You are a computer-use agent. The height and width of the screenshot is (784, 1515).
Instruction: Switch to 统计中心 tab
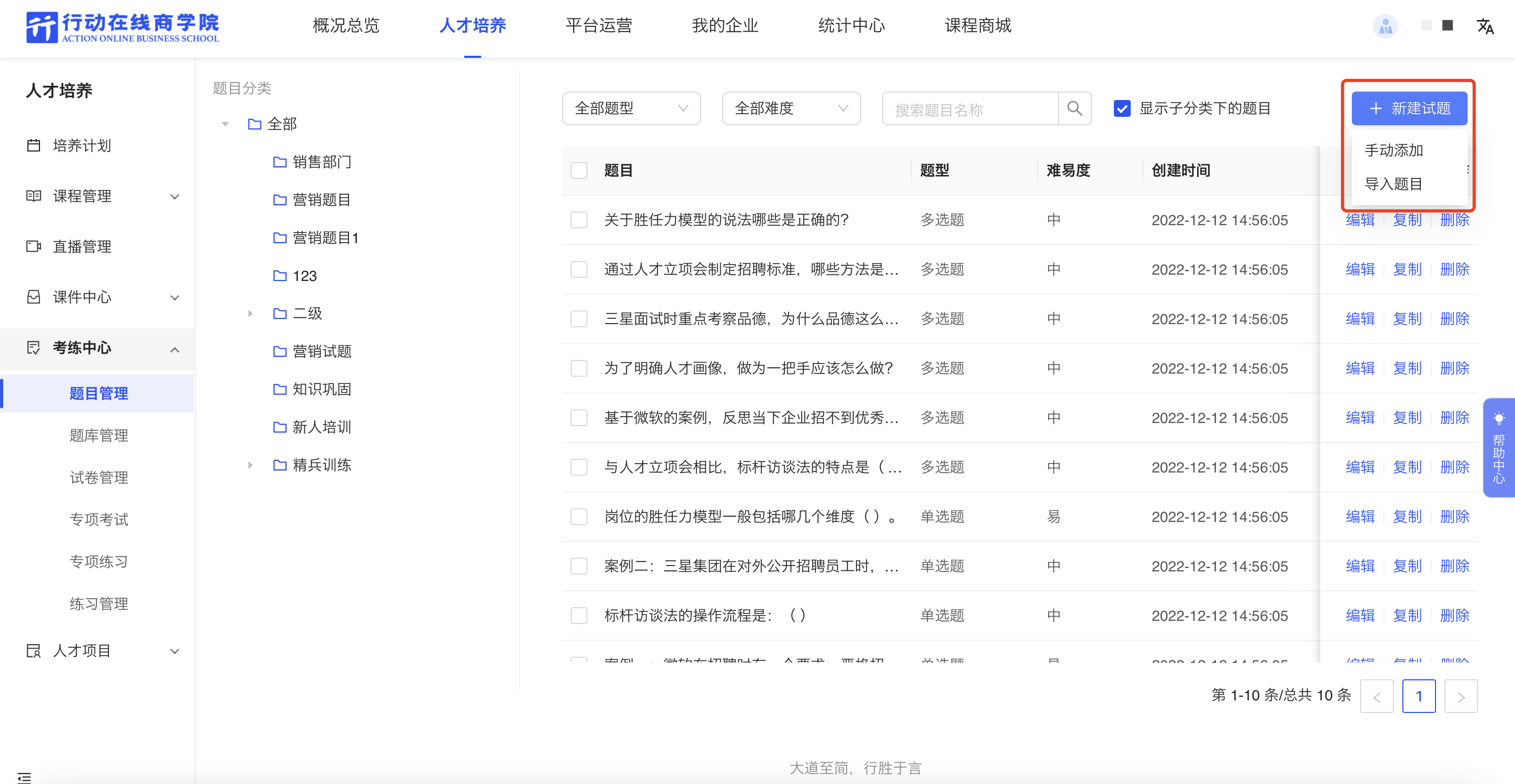(x=852, y=26)
